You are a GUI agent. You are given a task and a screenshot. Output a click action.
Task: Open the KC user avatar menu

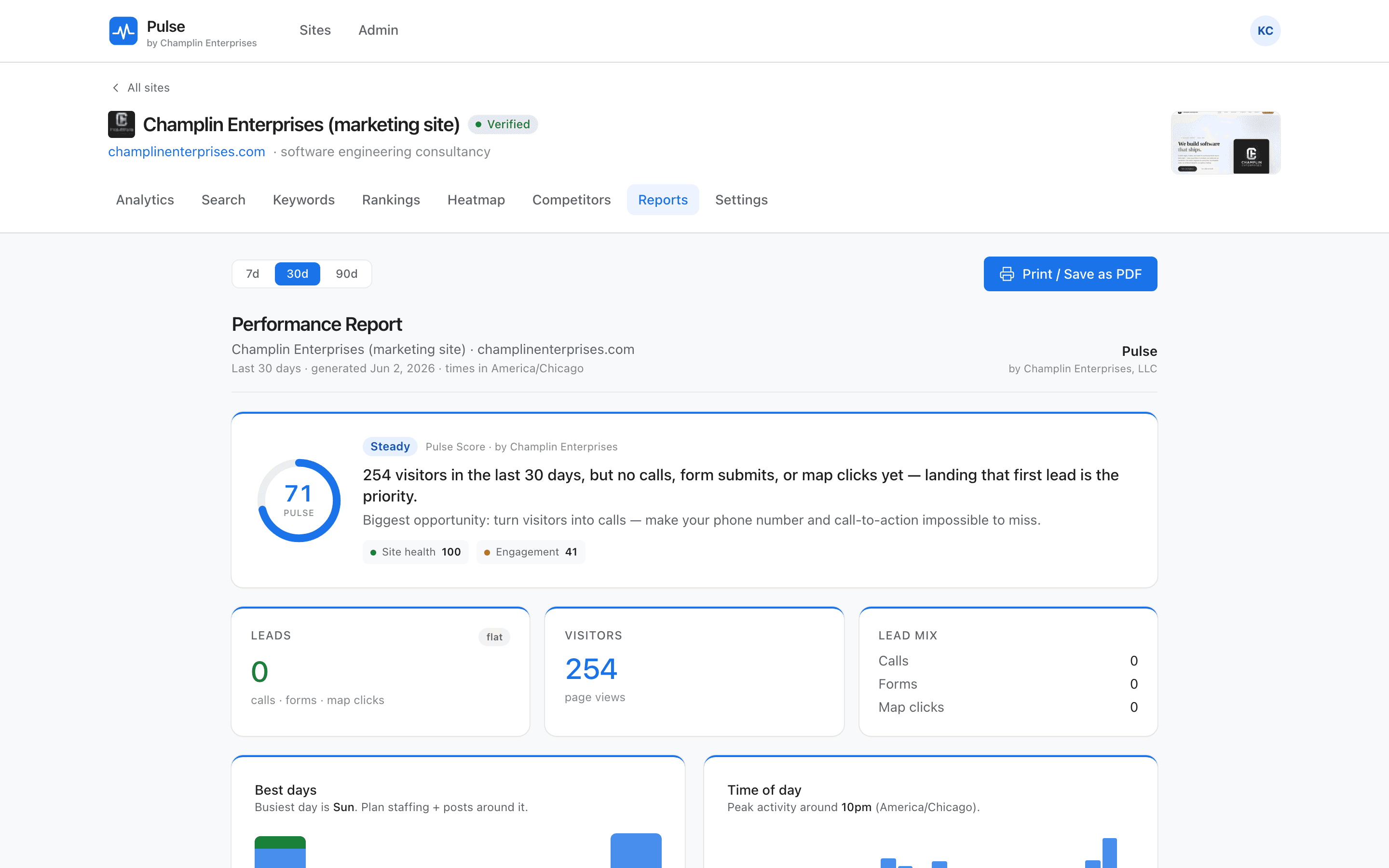click(x=1265, y=31)
